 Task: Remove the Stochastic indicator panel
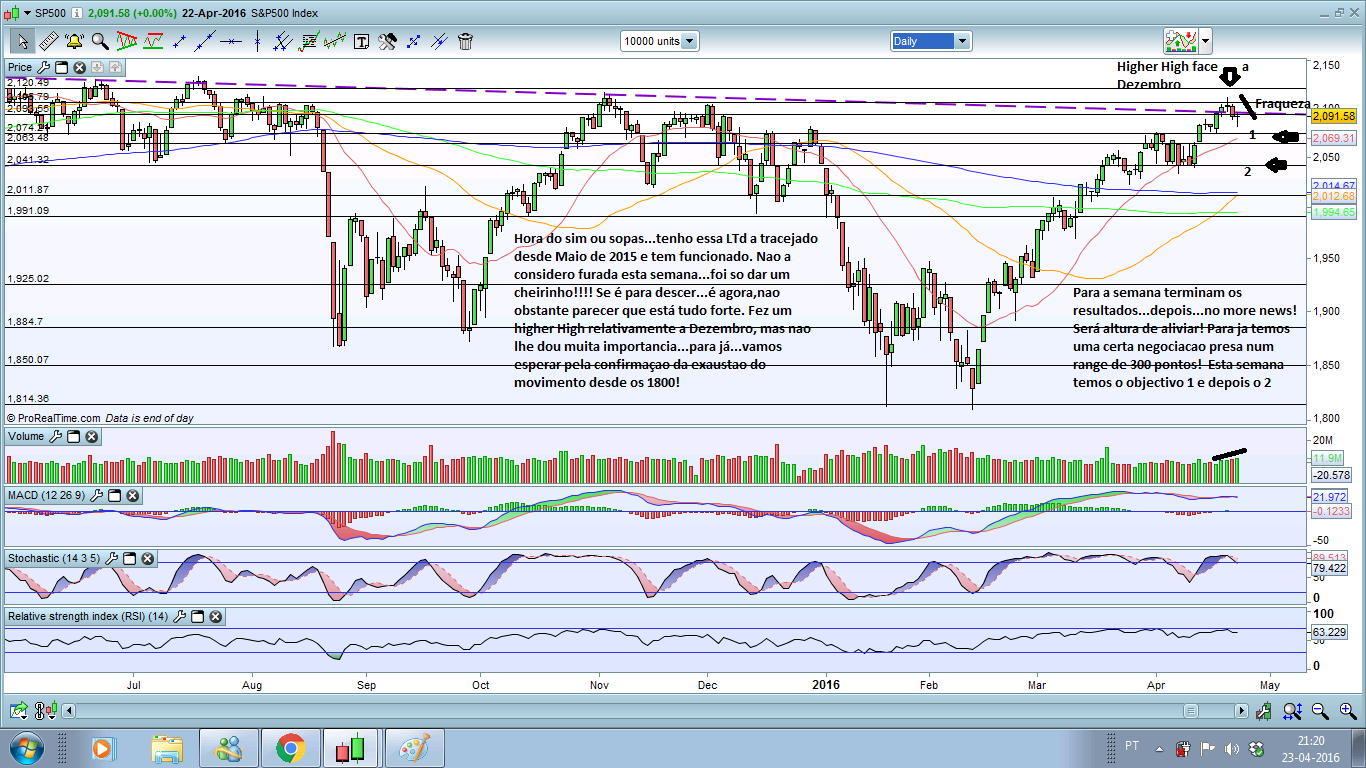(147, 558)
